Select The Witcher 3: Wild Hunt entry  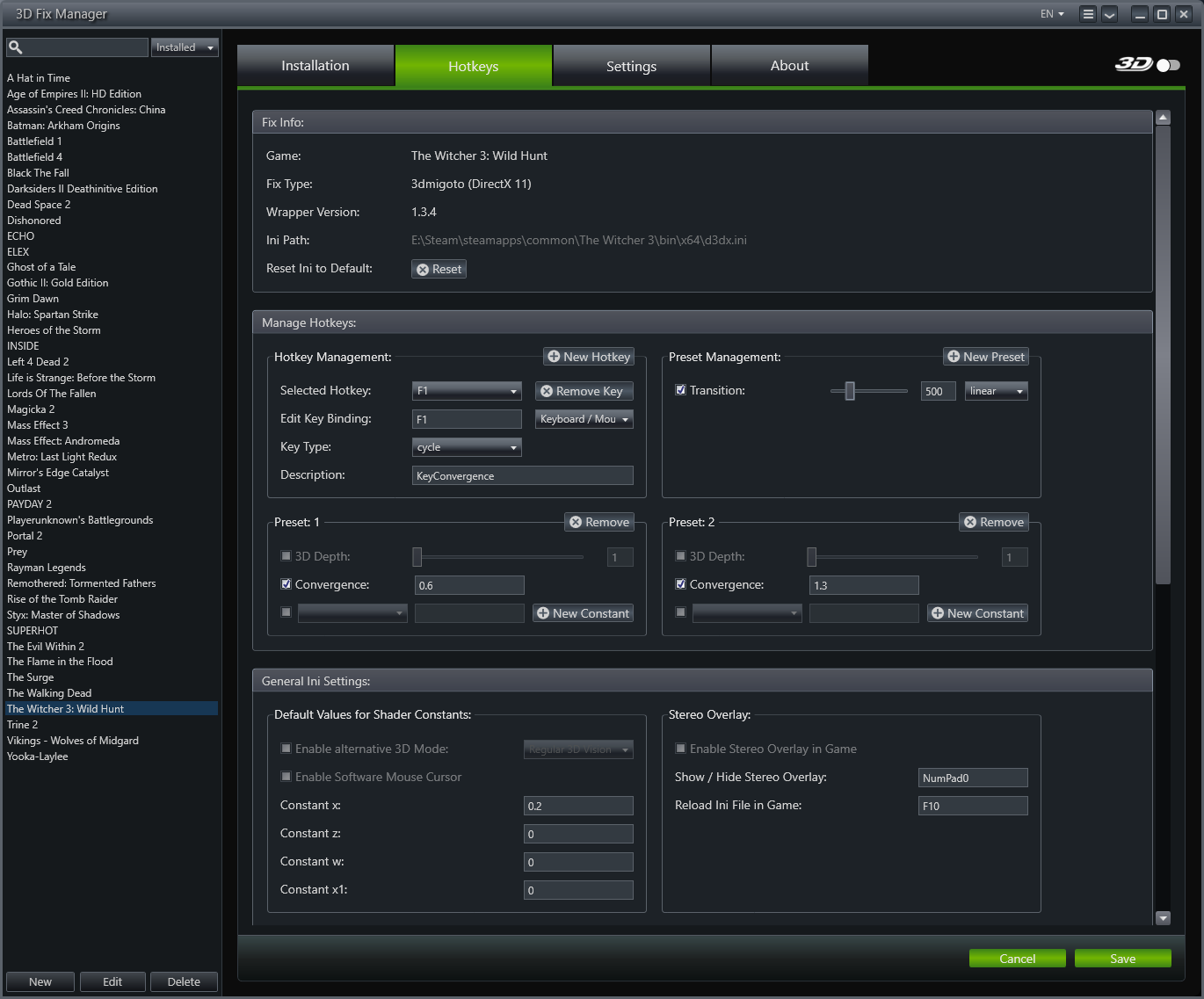(x=111, y=709)
